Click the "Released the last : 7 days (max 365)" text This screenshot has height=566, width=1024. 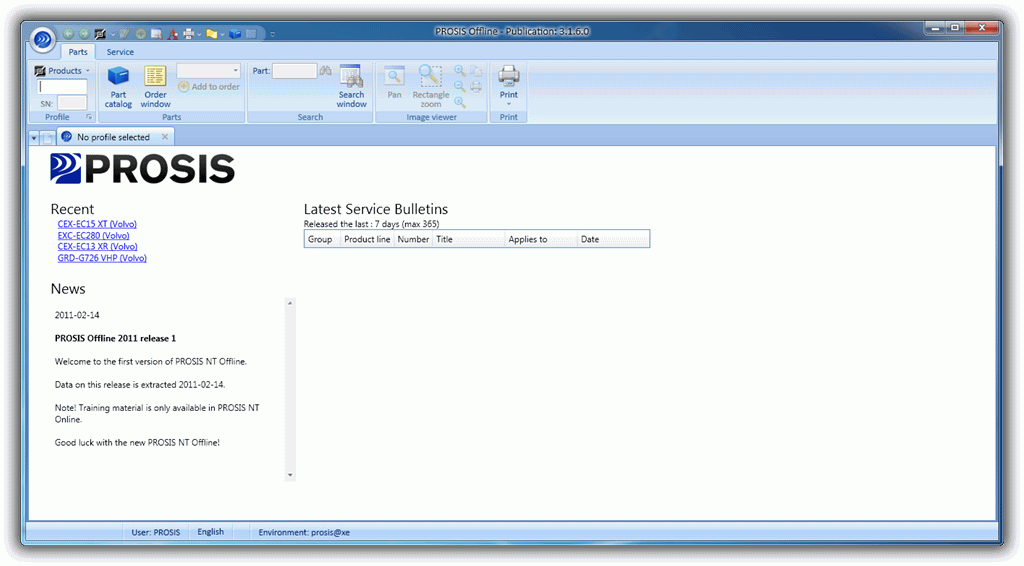(x=372, y=224)
